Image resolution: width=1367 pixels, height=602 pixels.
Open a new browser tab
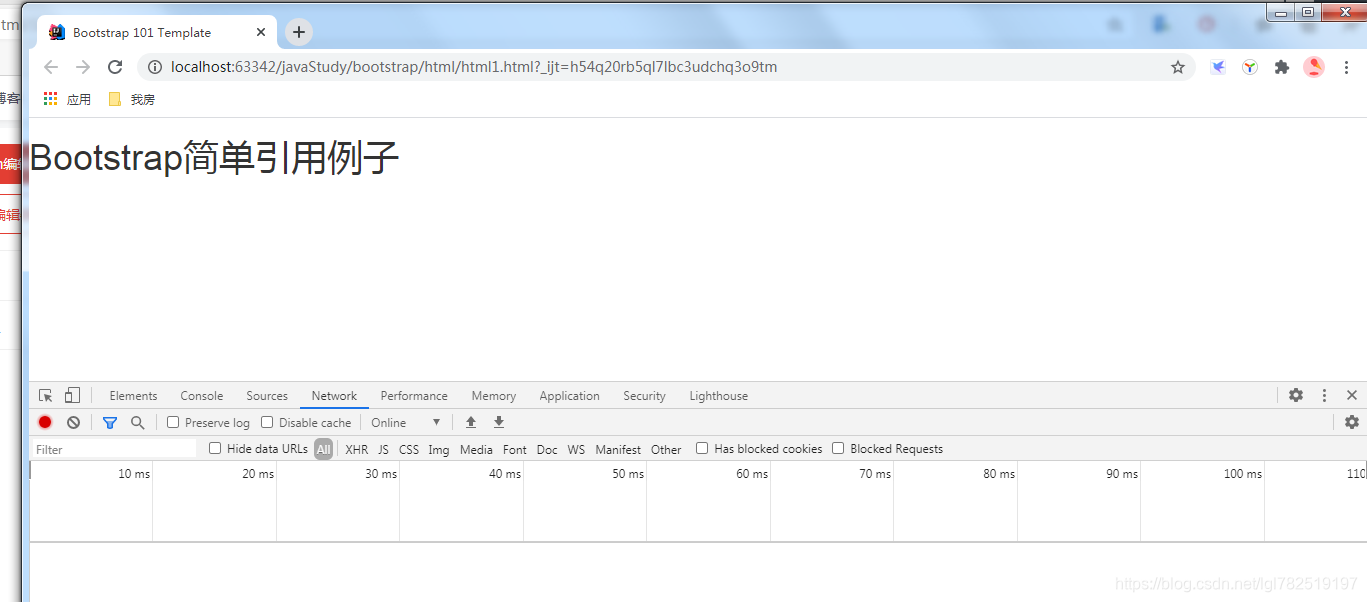[x=299, y=32]
